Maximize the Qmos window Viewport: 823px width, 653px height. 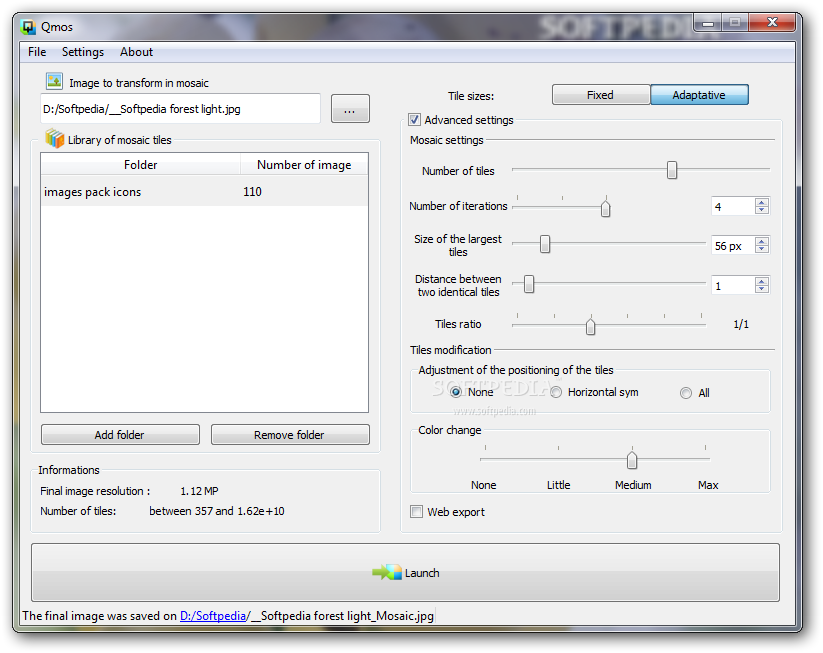(735, 23)
